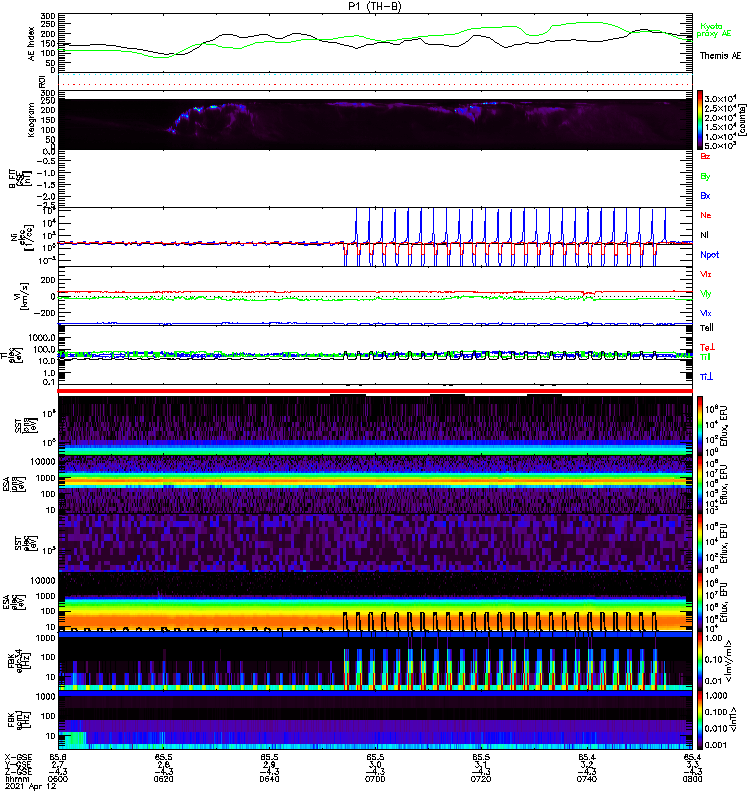This screenshot has height=800, width=750.
Task: Click the FBK mV/m color bar
Action: tap(700, 661)
